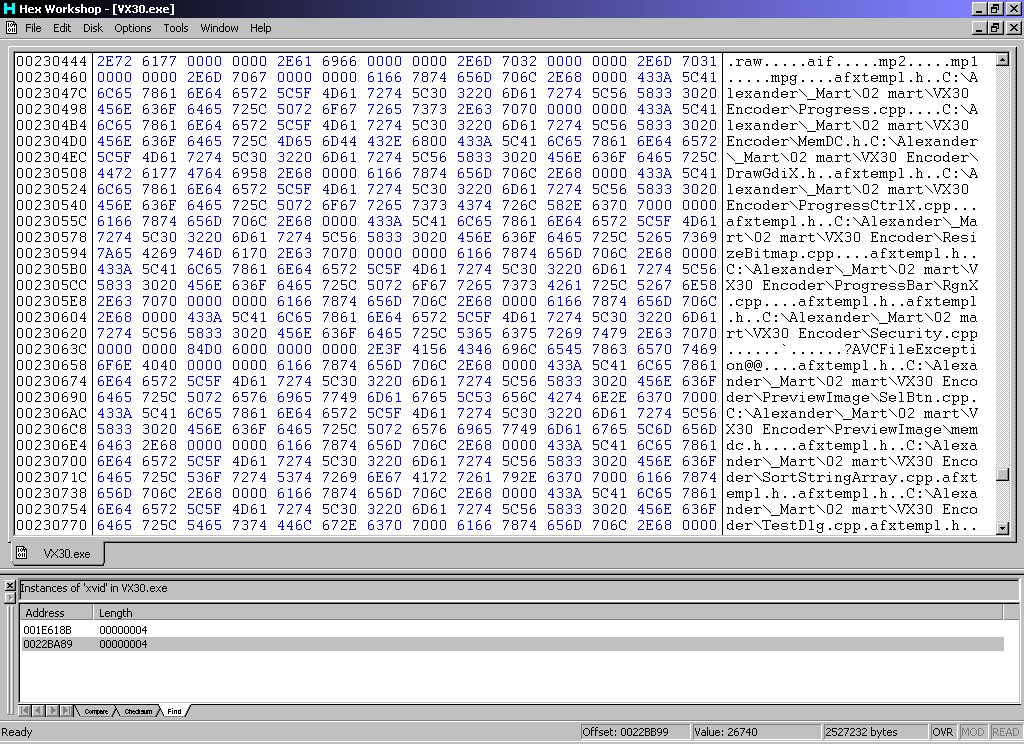
Task: Open the Edit menu
Action: 62,28
